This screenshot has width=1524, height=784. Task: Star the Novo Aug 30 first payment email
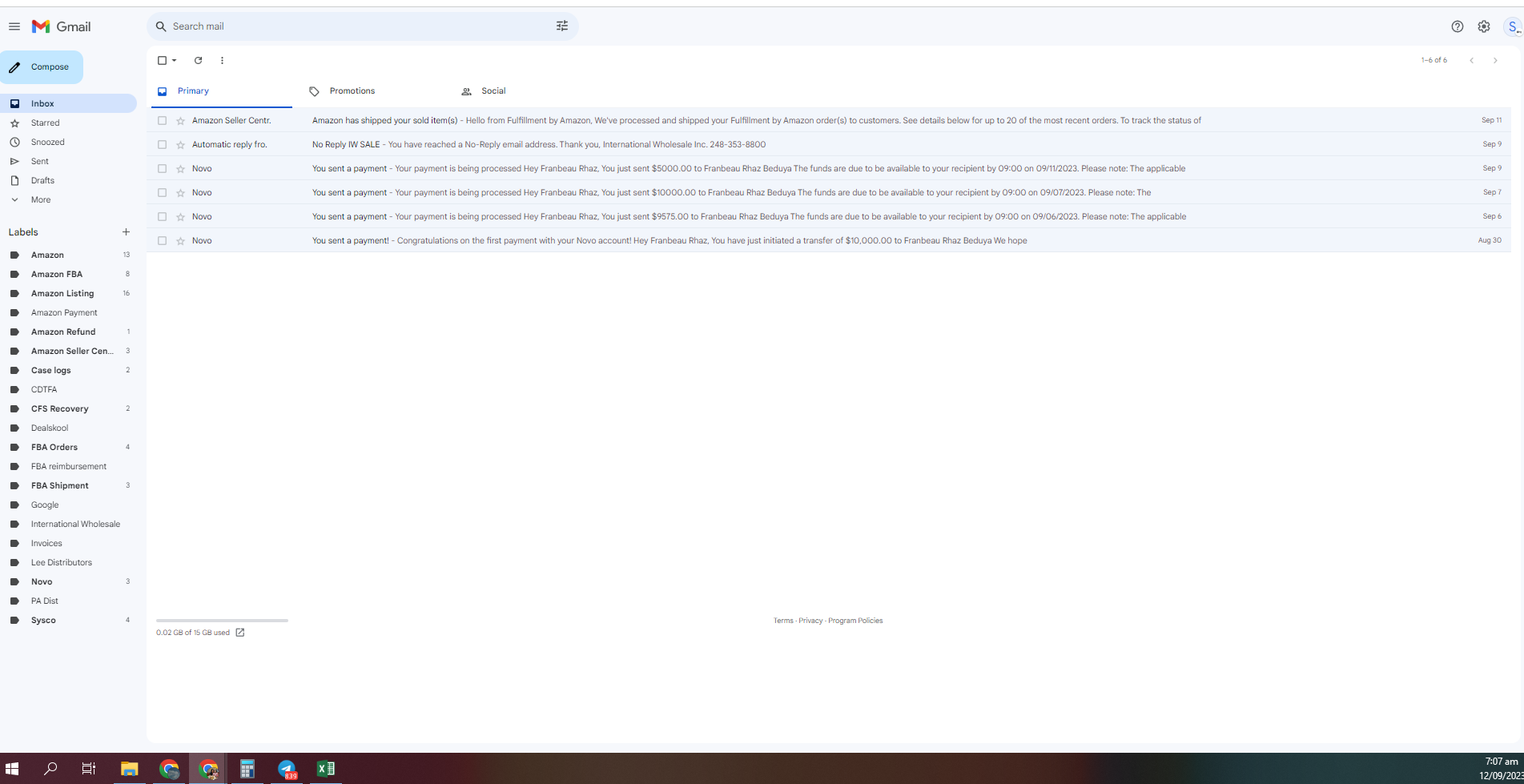[x=180, y=241]
